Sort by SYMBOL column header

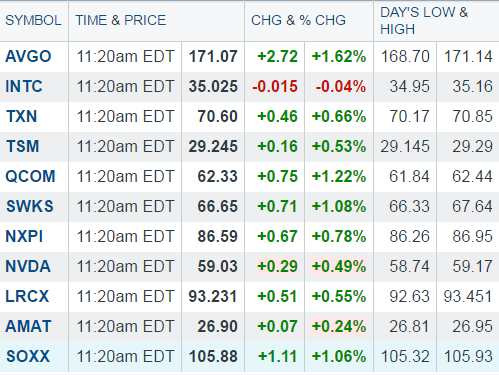(x=33, y=20)
